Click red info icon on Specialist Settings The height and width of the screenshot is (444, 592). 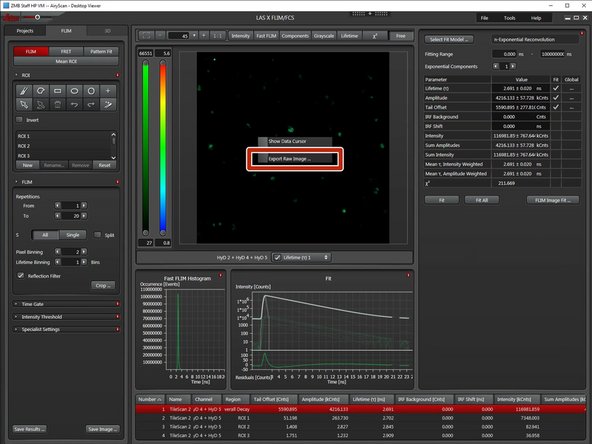click(117, 329)
